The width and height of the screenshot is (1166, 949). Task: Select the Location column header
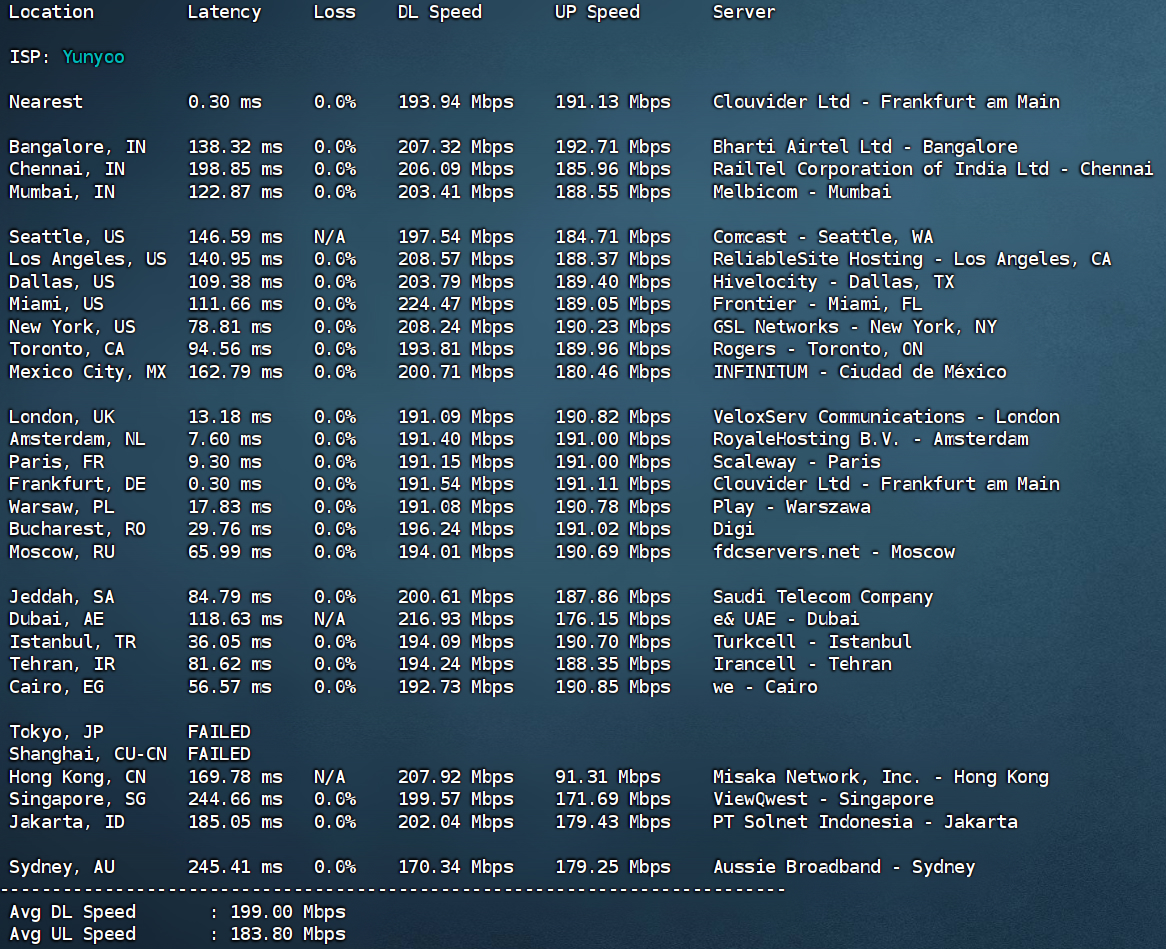click(51, 12)
